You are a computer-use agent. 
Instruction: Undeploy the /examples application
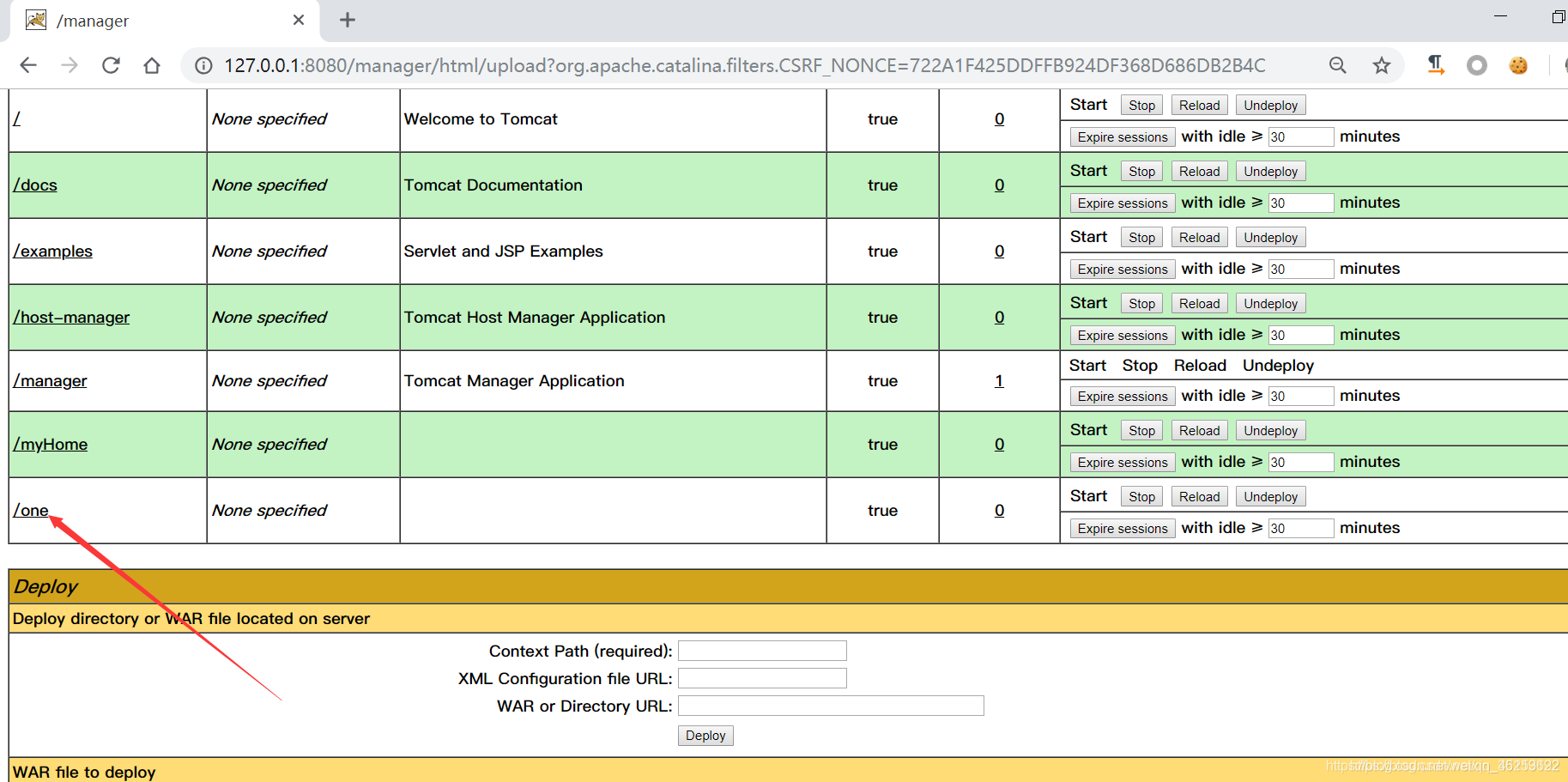pos(1270,238)
